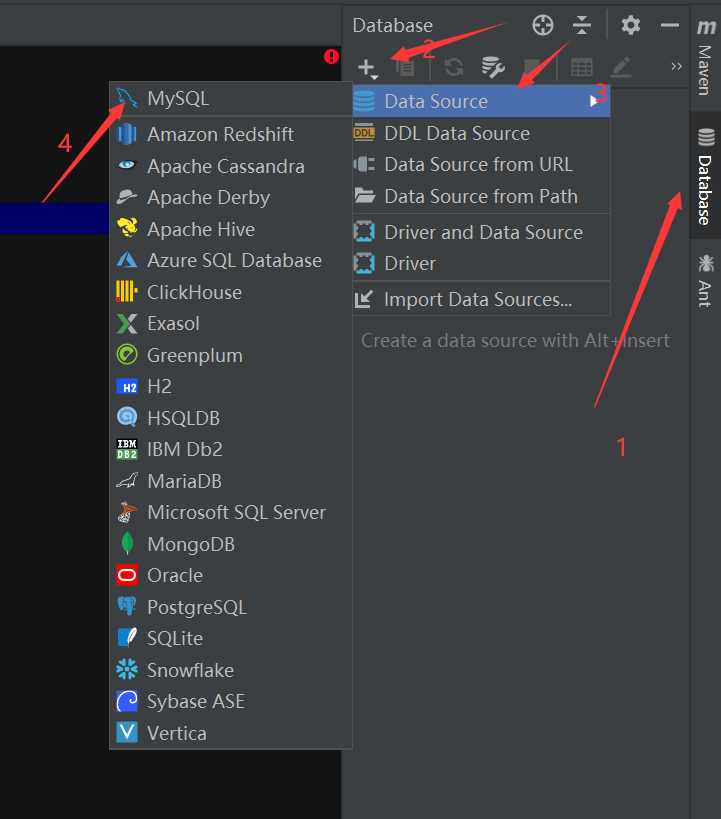Select MongoDB

point(231,544)
